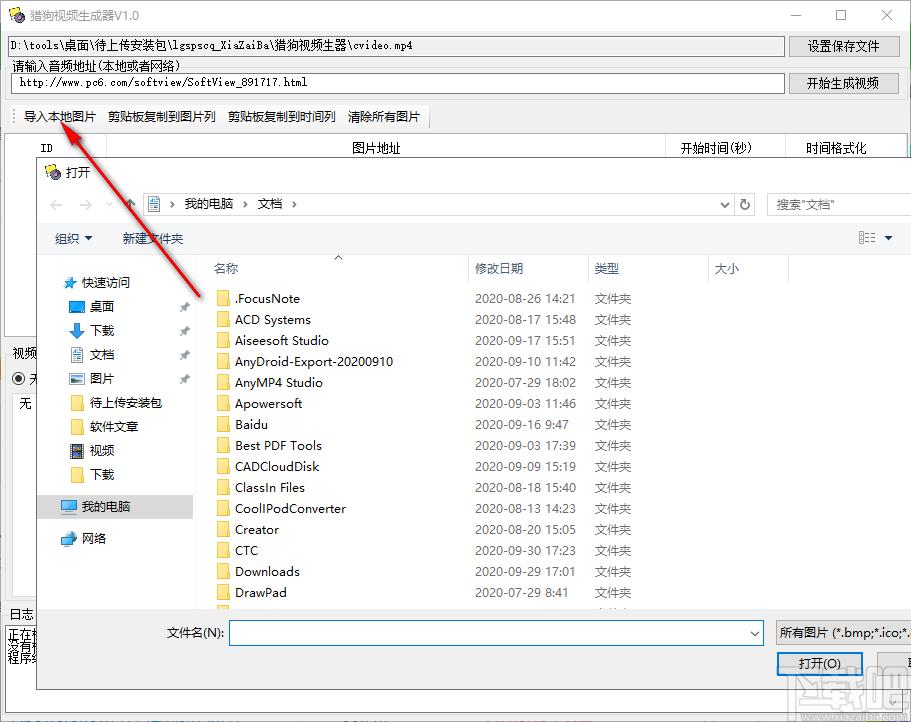Sort by 类型 column header
The width and height of the screenshot is (911, 722).
click(607, 268)
